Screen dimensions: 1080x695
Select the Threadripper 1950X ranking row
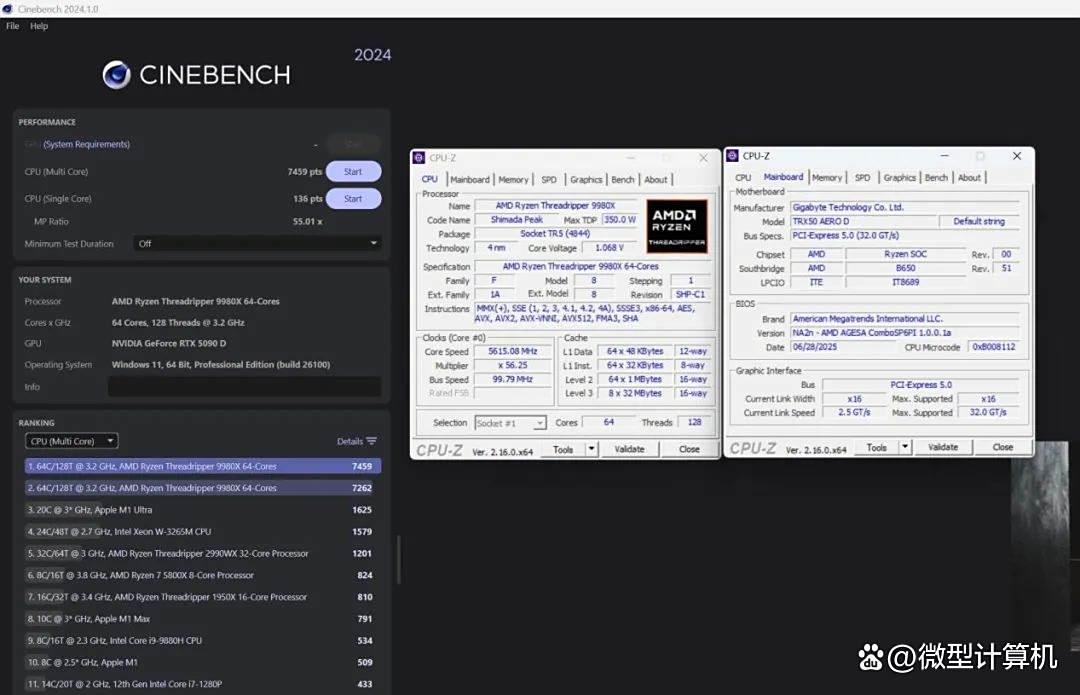point(202,597)
